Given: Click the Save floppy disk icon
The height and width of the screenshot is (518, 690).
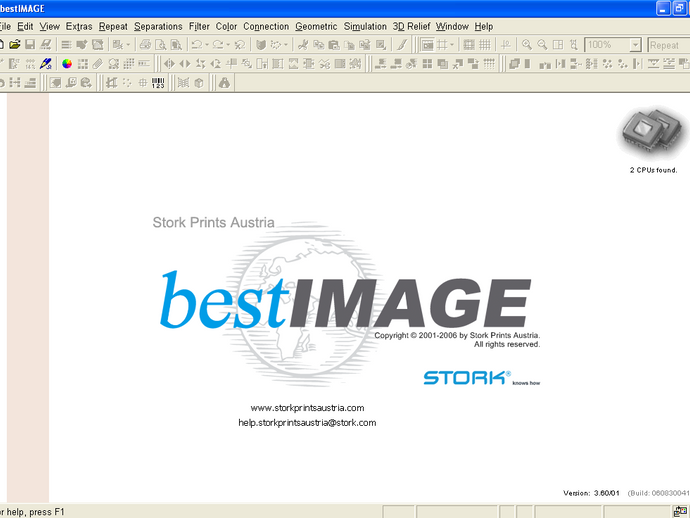Looking at the screenshot, I should [x=30, y=44].
